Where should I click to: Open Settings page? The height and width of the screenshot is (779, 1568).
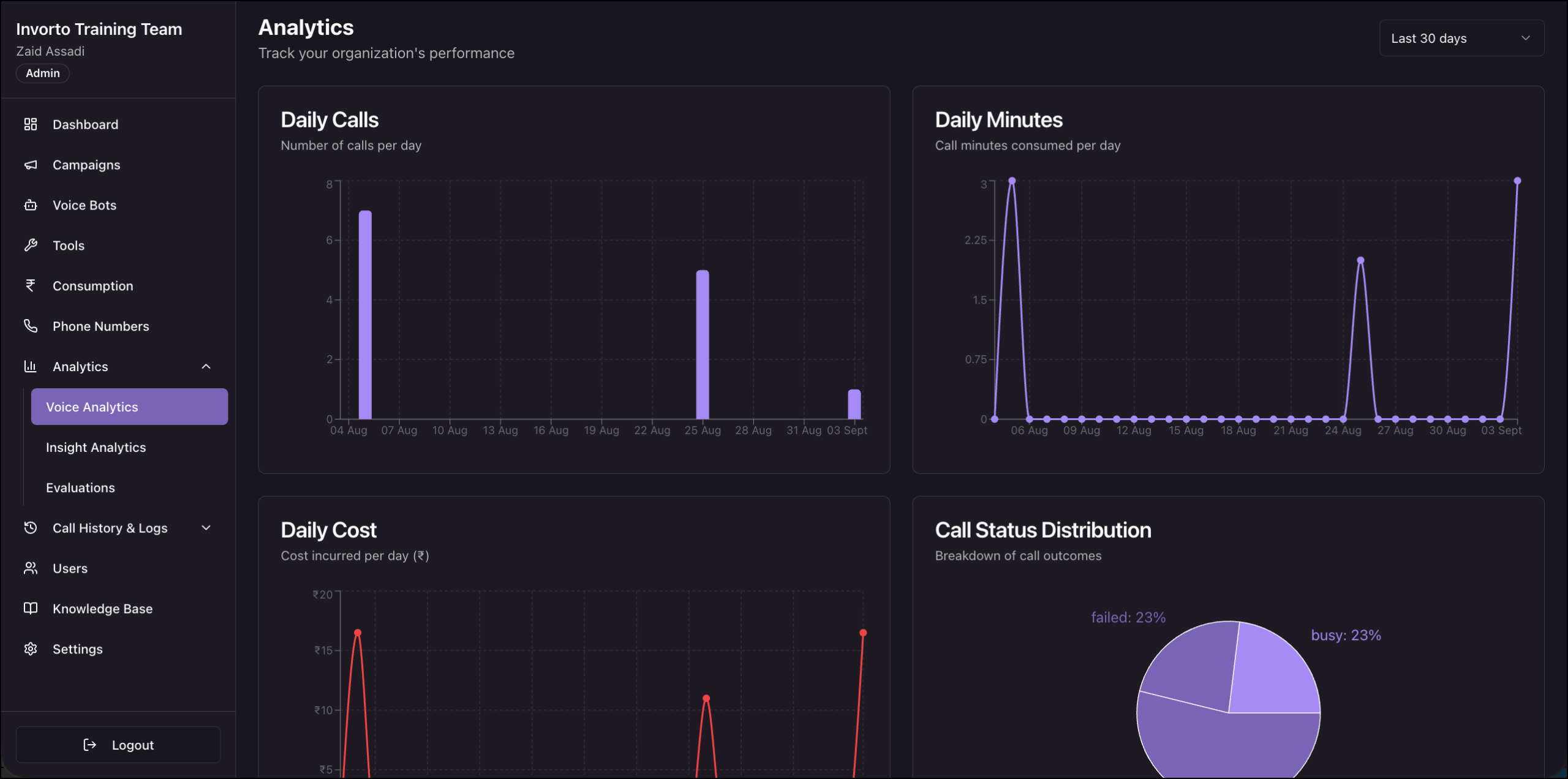[x=118, y=649]
